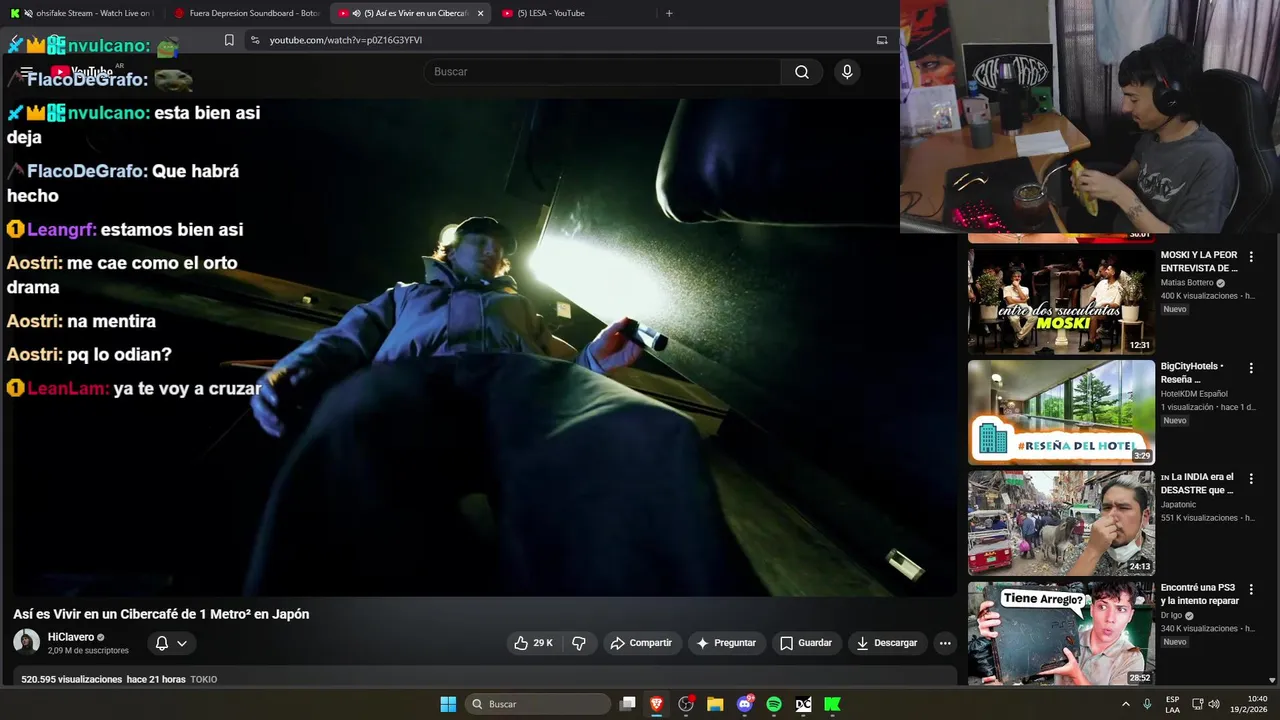1280x720 pixels.
Task: Open HiClavero channel avatar
Action: (26, 642)
